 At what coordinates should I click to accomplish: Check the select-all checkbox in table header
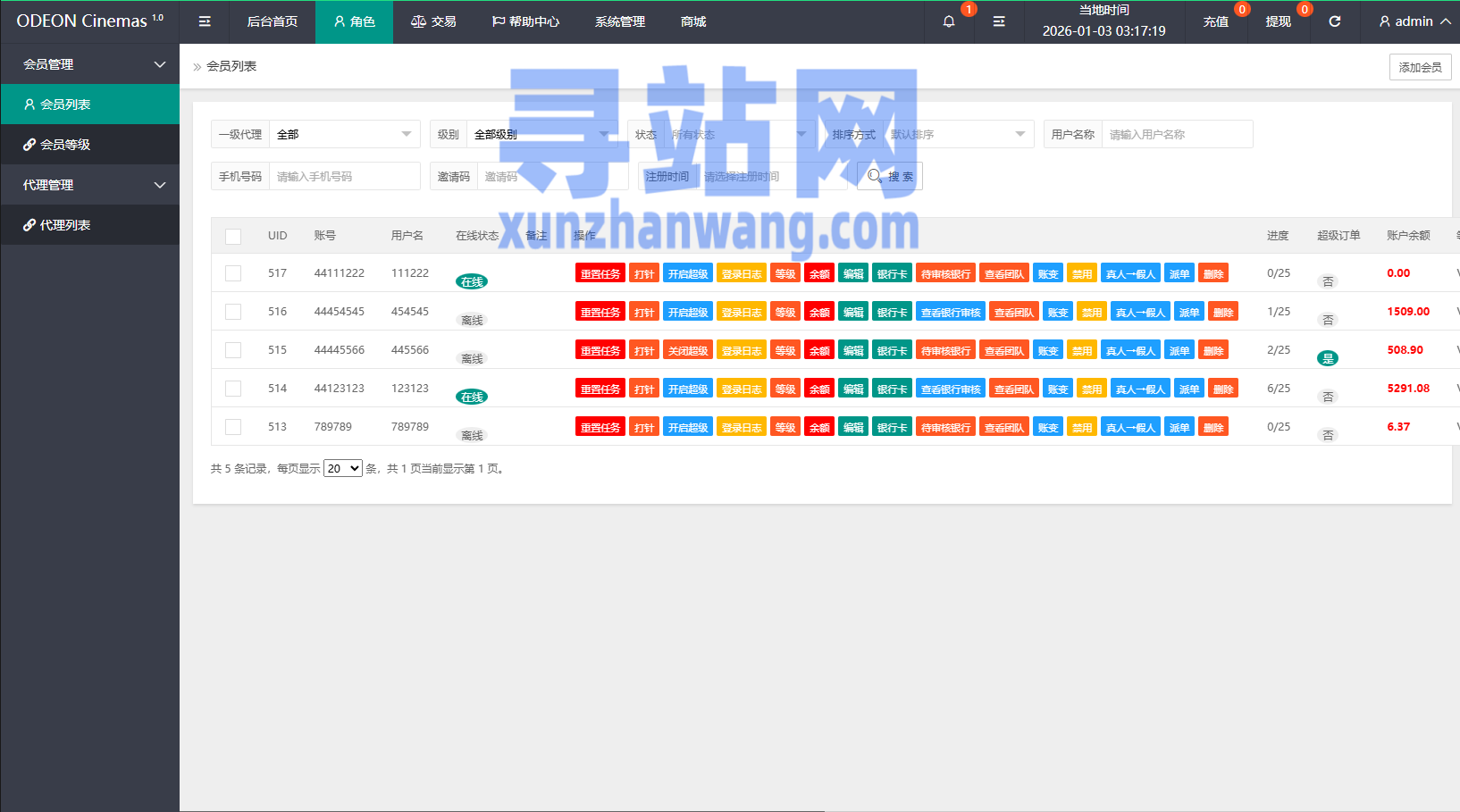(233, 236)
